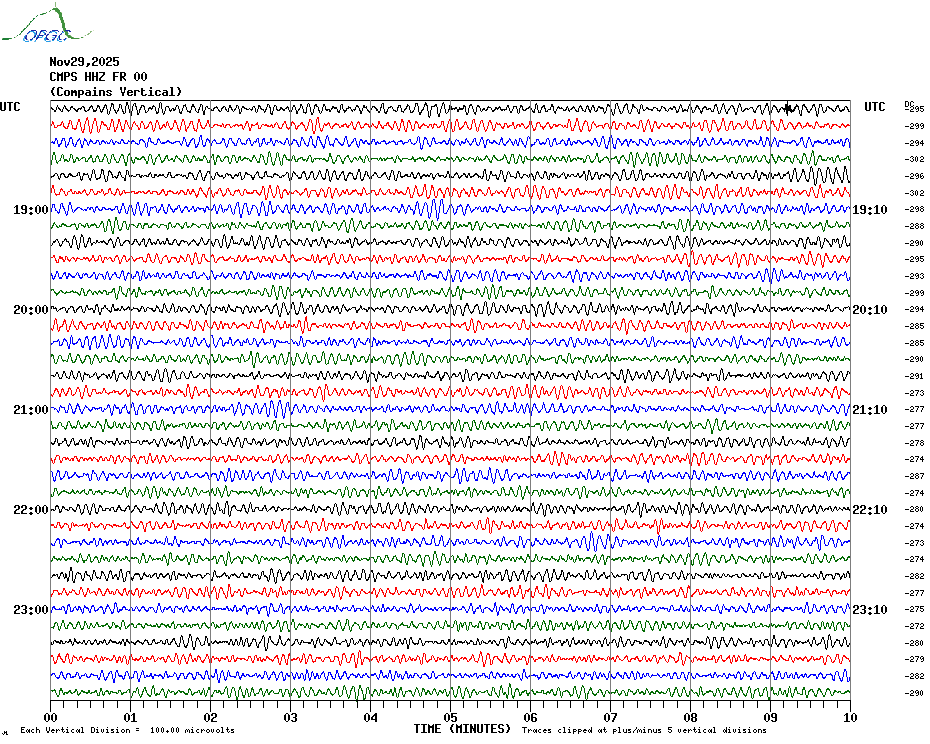The width and height of the screenshot is (930, 744).
Task: Click the (Compains Vertical) subtitle
Action: tap(116, 92)
